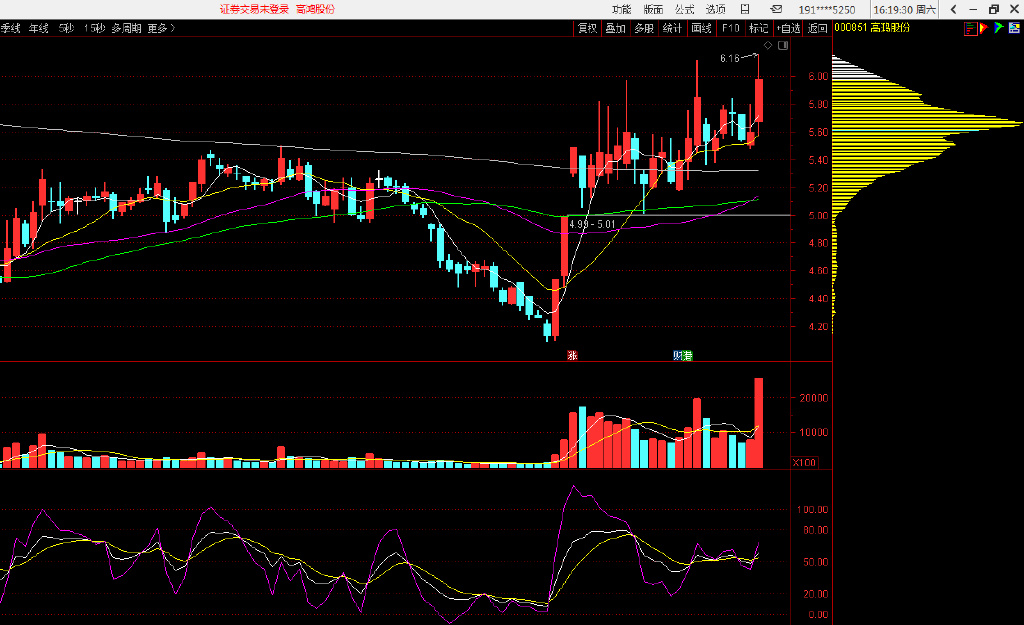Click the save/disk icon in title bar
The width and height of the screenshot is (1024, 625).
(745, 9)
